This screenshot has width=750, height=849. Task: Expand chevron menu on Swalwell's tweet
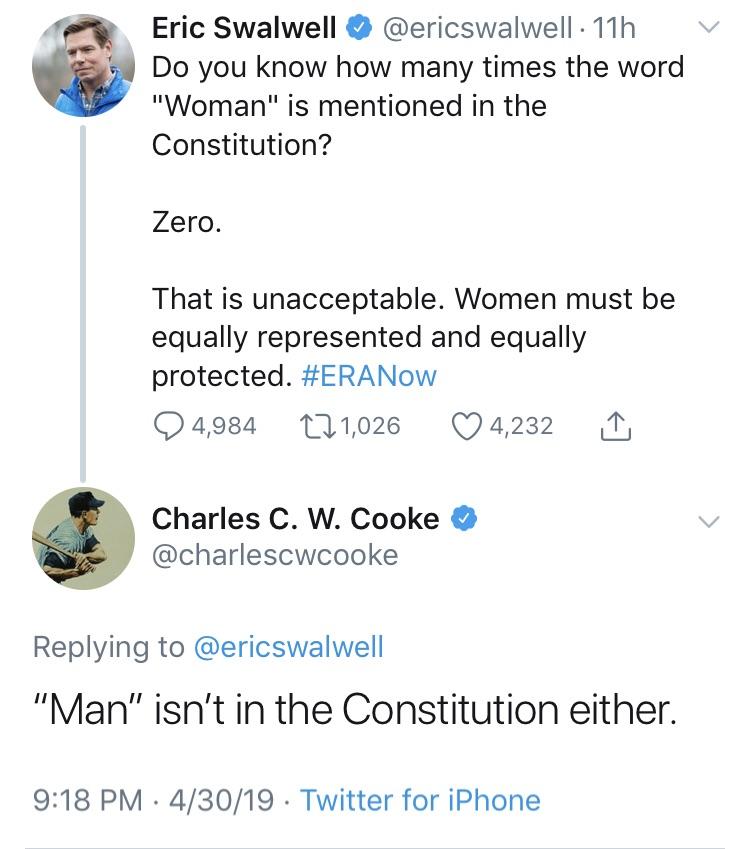(708, 27)
